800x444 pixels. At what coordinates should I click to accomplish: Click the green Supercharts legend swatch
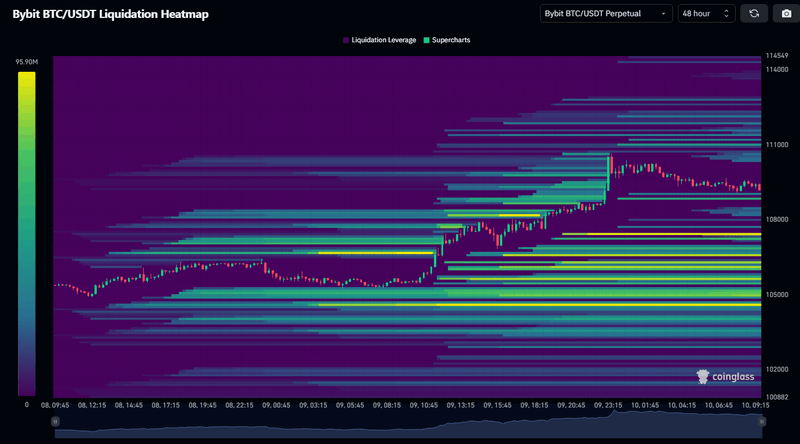coord(427,40)
